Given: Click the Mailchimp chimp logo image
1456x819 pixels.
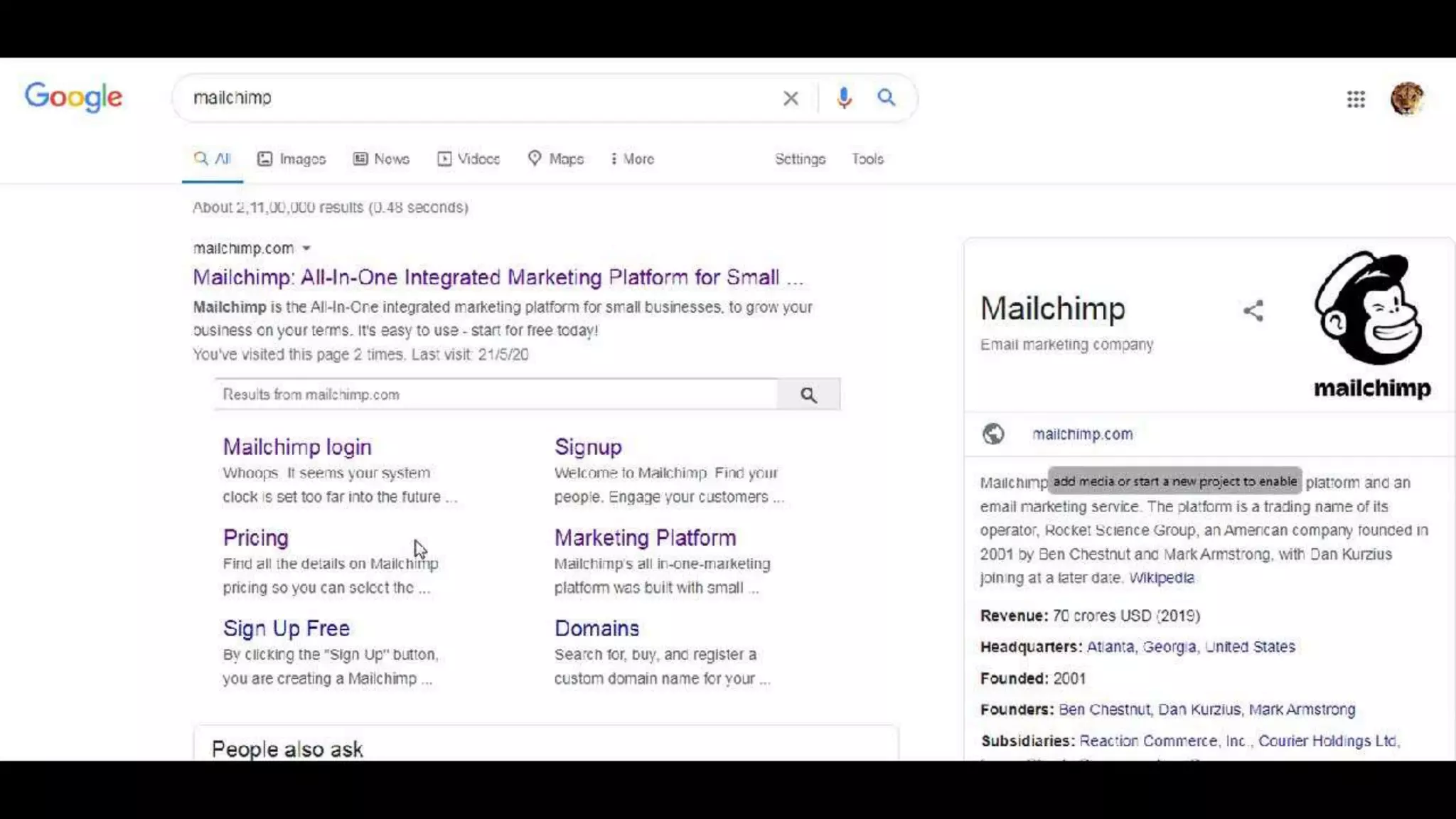Looking at the screenshot, I should (x=1371, y=324).
